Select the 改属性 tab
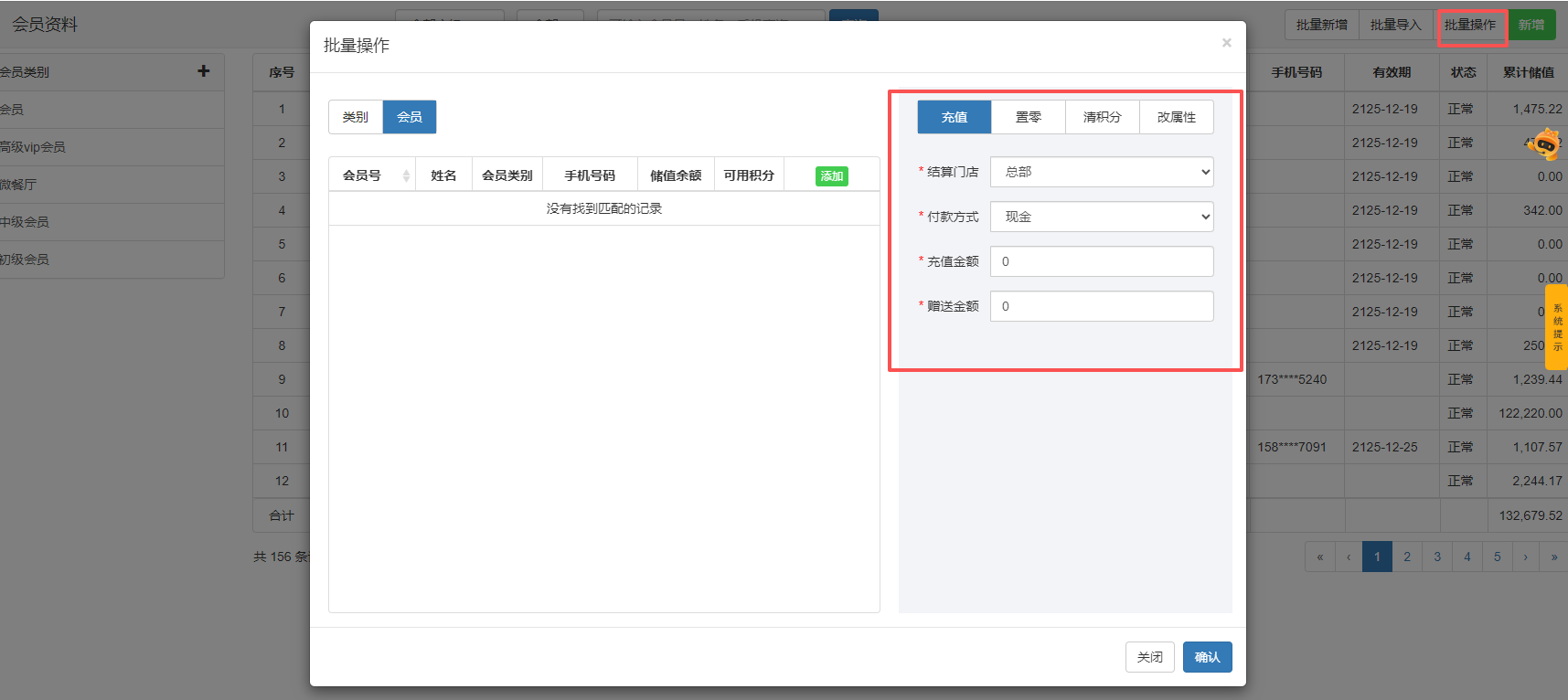The image size is (1568, 700). [1176, 117]
